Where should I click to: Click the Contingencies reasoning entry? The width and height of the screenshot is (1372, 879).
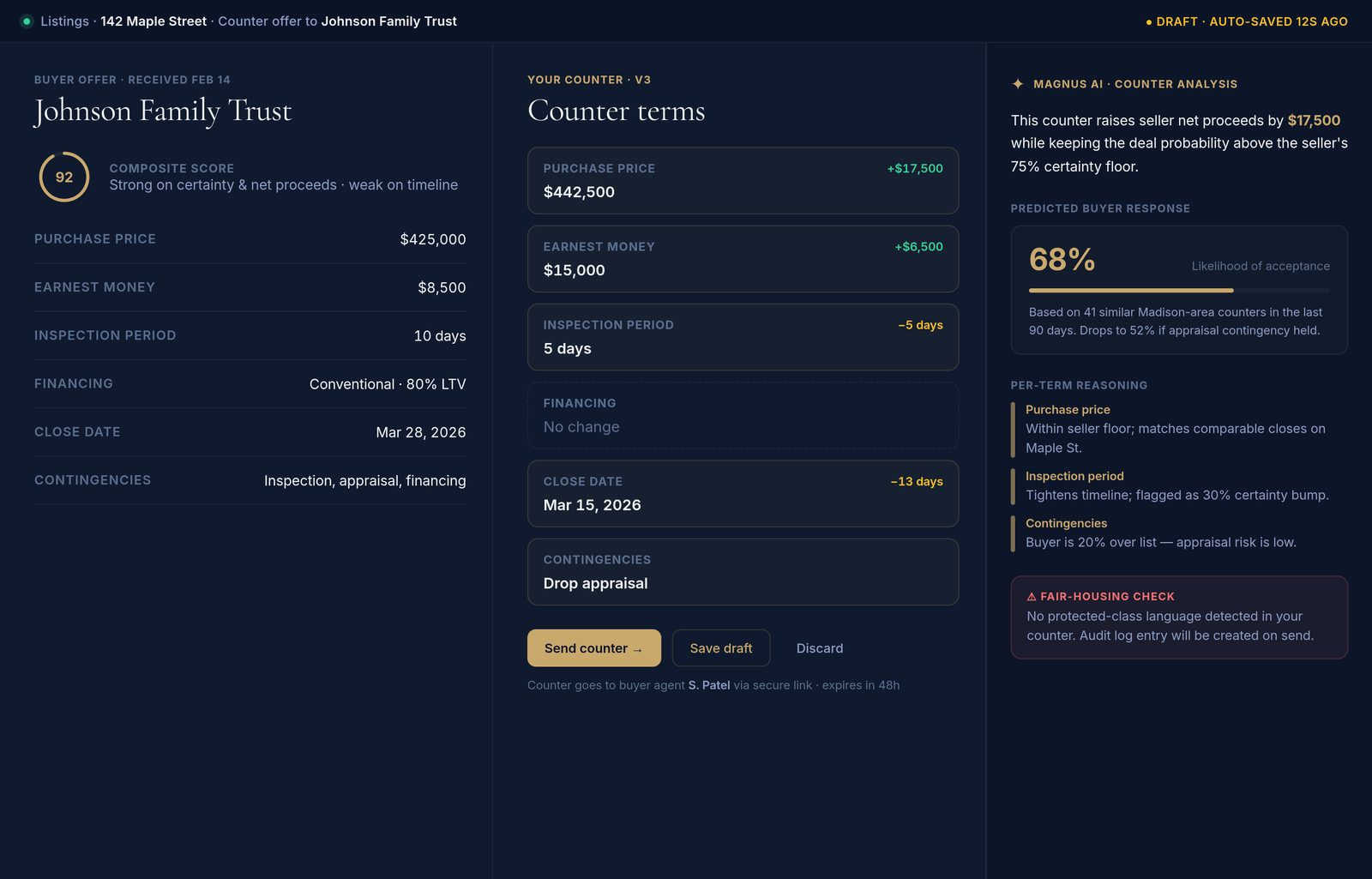[1179, 533]
